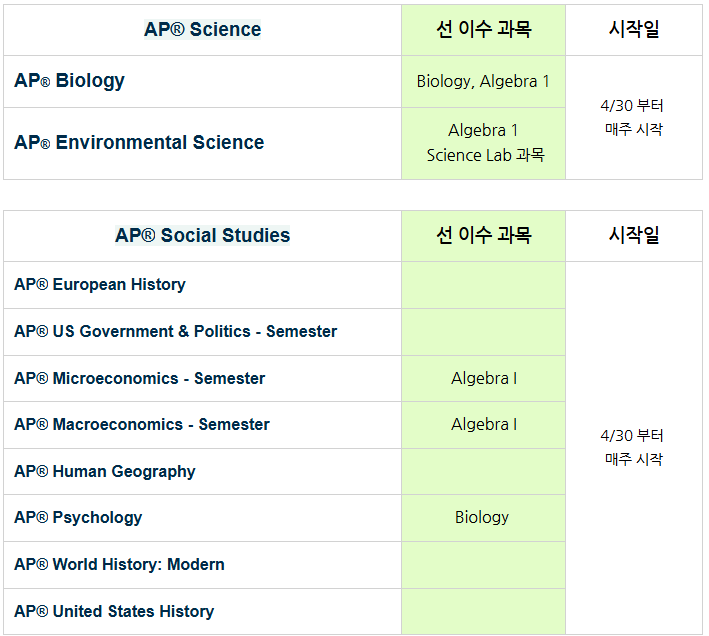Select AP European History course row
The height and width of the screenshot is (636, 709).
(x=100, y=285)
